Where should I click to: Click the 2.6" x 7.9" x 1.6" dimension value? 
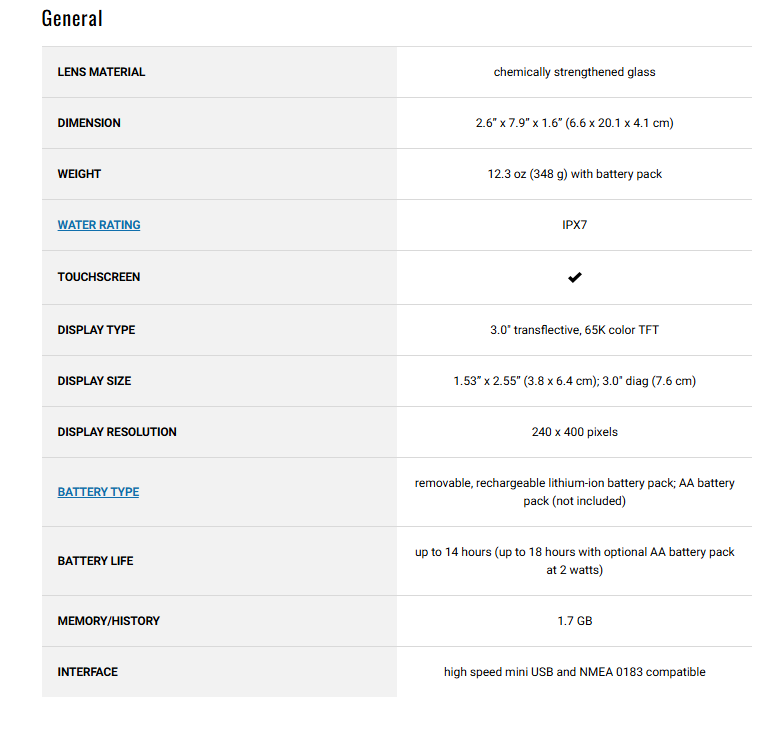[574, 123]
